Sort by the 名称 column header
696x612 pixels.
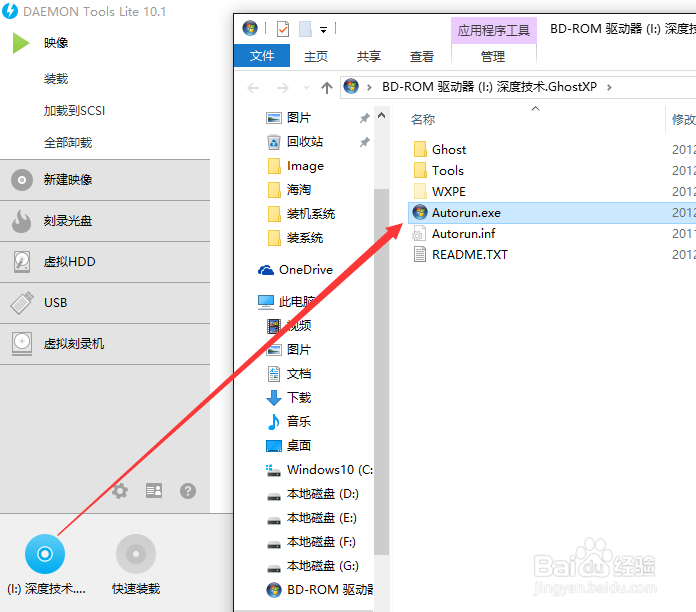pos(423,119)
